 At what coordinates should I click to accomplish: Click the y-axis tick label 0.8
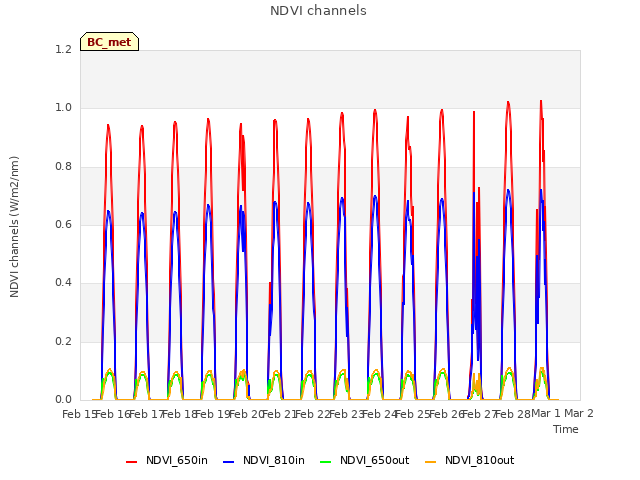(x=63, y=167)
